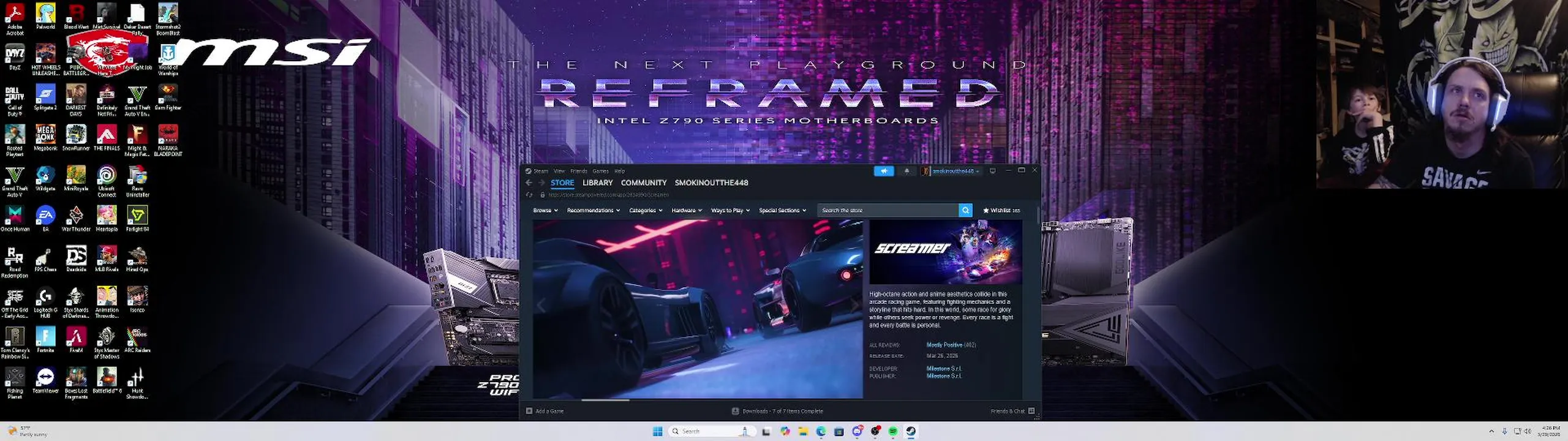Open Steam announcements megaphone button
Screen dimensions: 1568x441
(x=884, y=171)
